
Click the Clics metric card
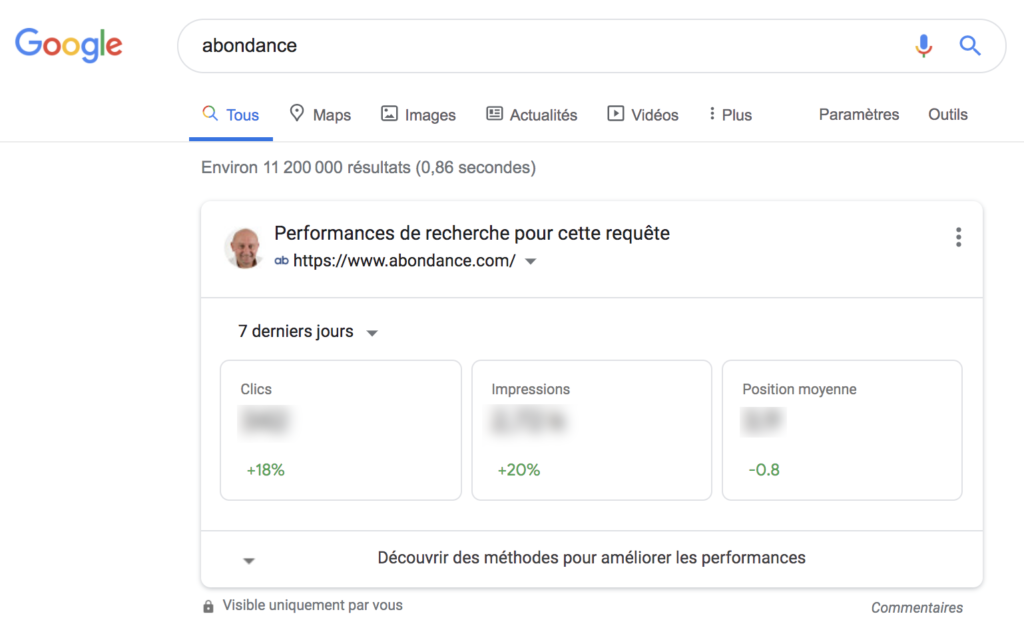[341, 430]
